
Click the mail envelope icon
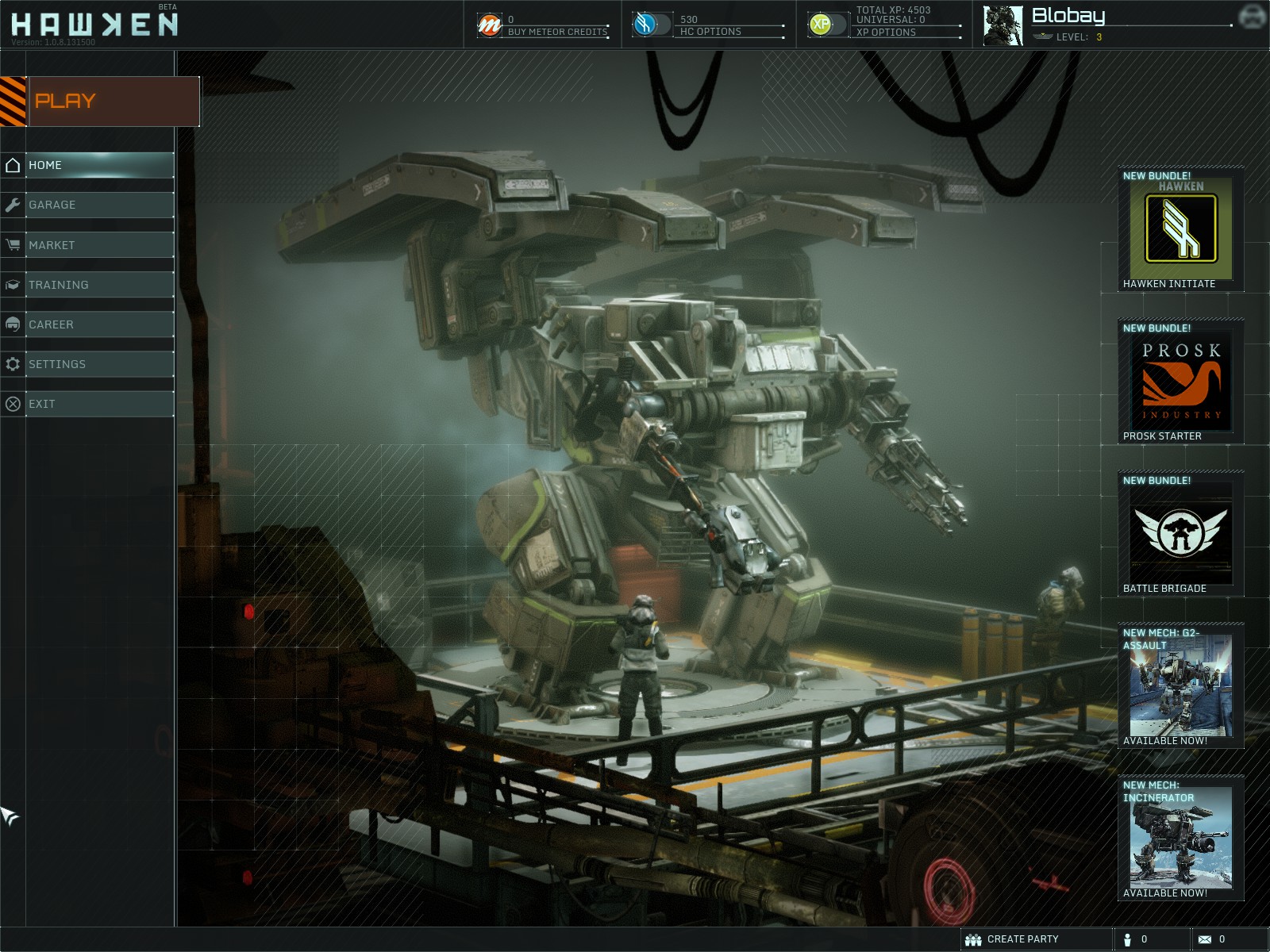pos(1205,939)
